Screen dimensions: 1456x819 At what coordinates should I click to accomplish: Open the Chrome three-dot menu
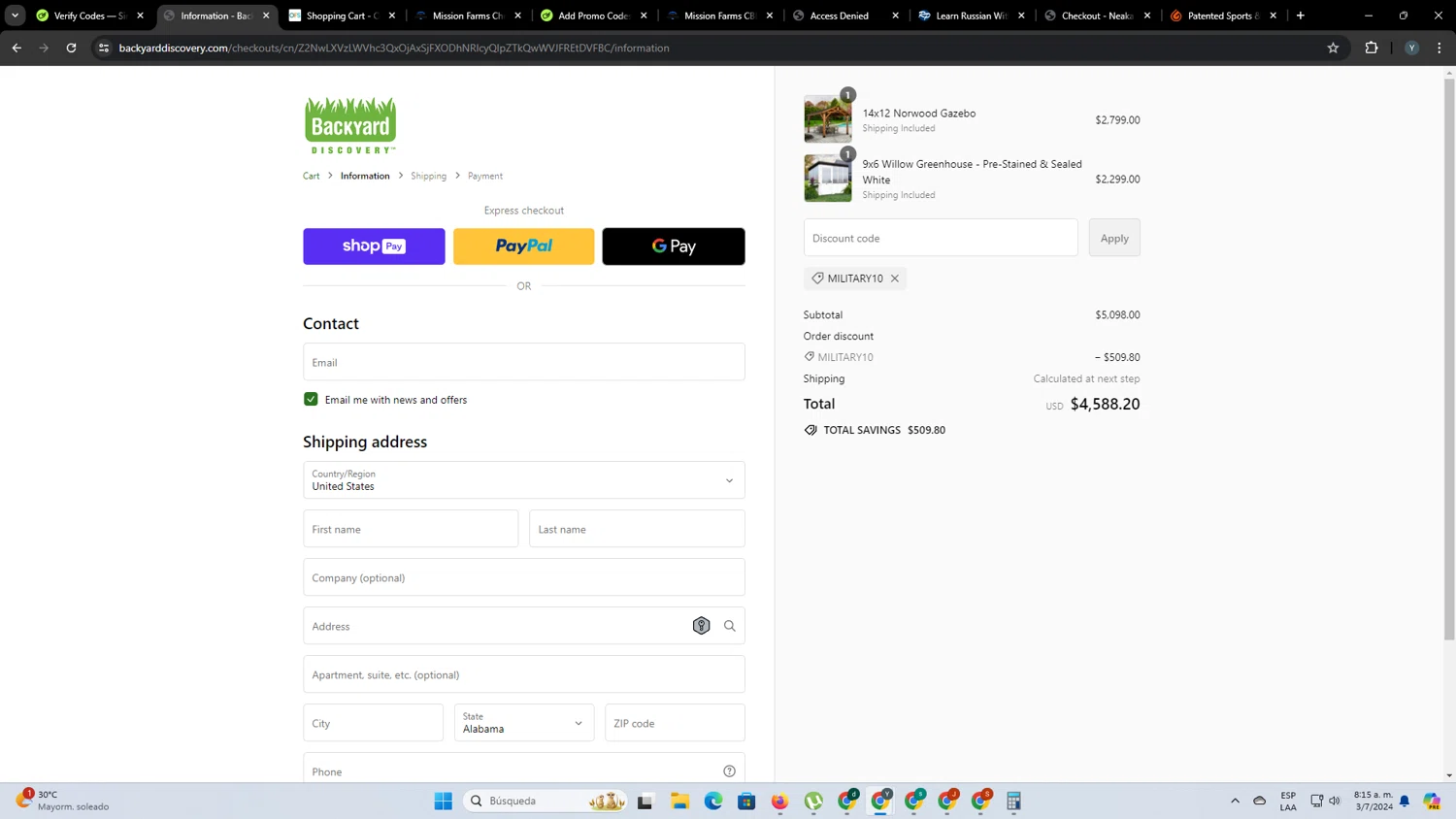1439,48
